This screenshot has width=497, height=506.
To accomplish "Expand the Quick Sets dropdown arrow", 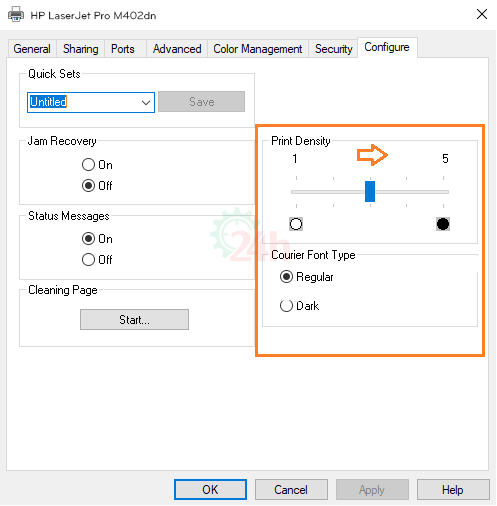I will point(146,102).
